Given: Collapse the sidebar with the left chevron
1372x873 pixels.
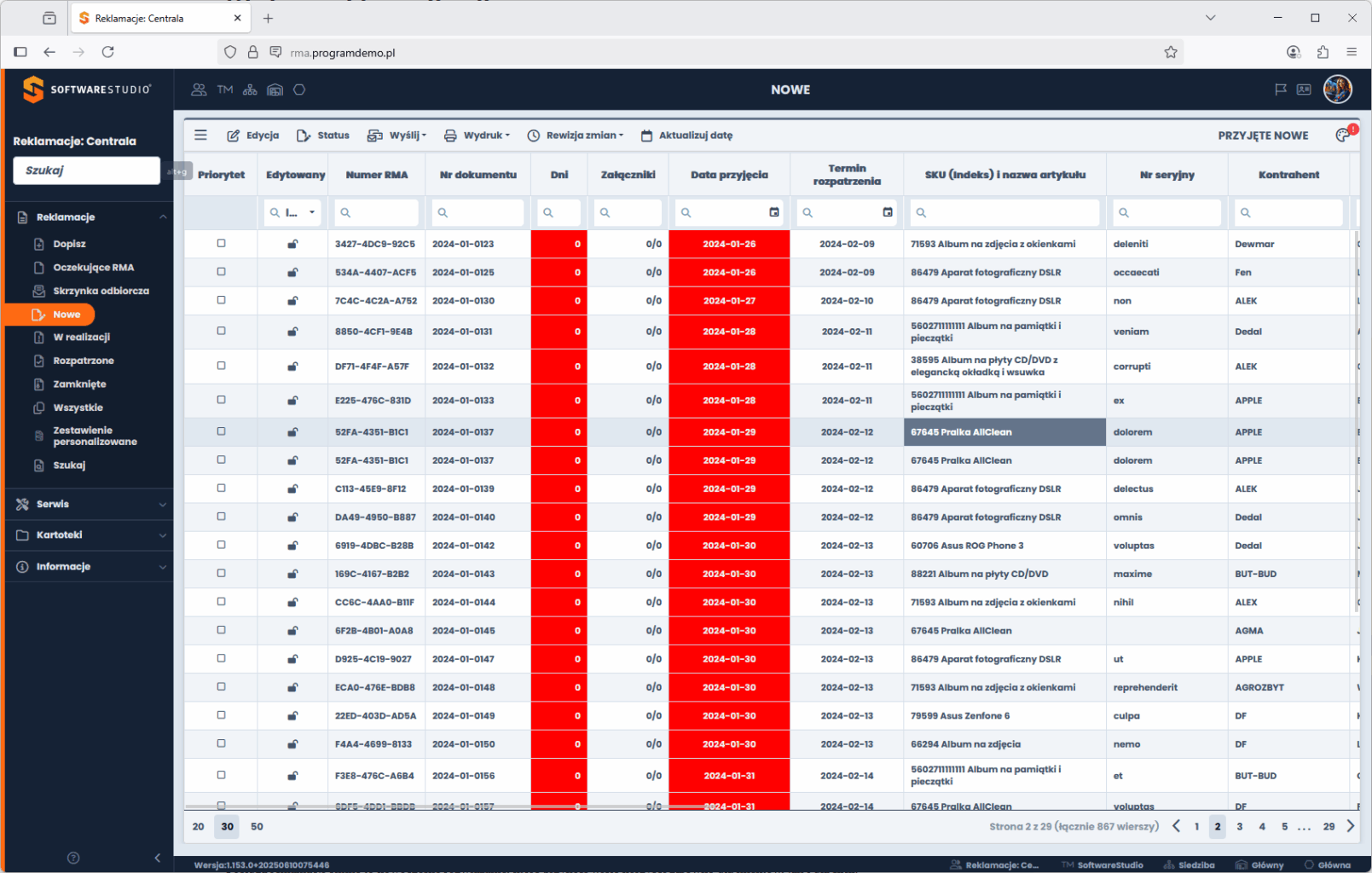Looking at the screenshot, I should point(157,858).
